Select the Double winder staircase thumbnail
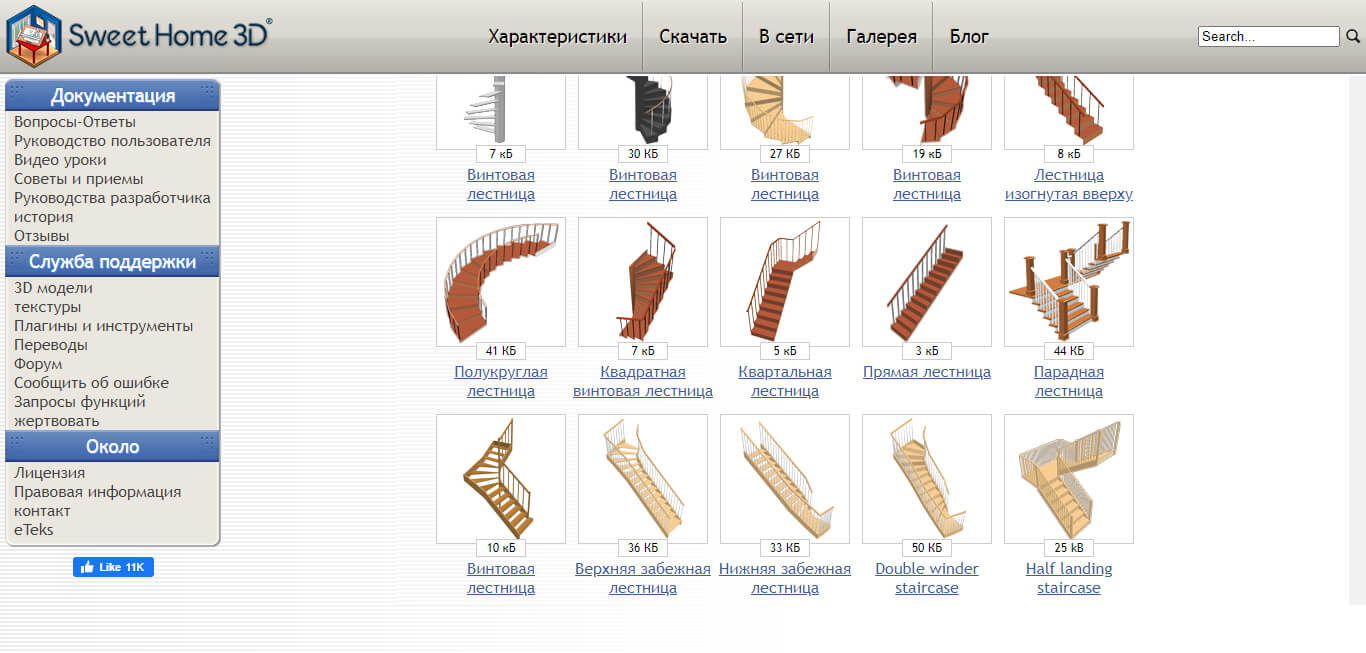 927,479
